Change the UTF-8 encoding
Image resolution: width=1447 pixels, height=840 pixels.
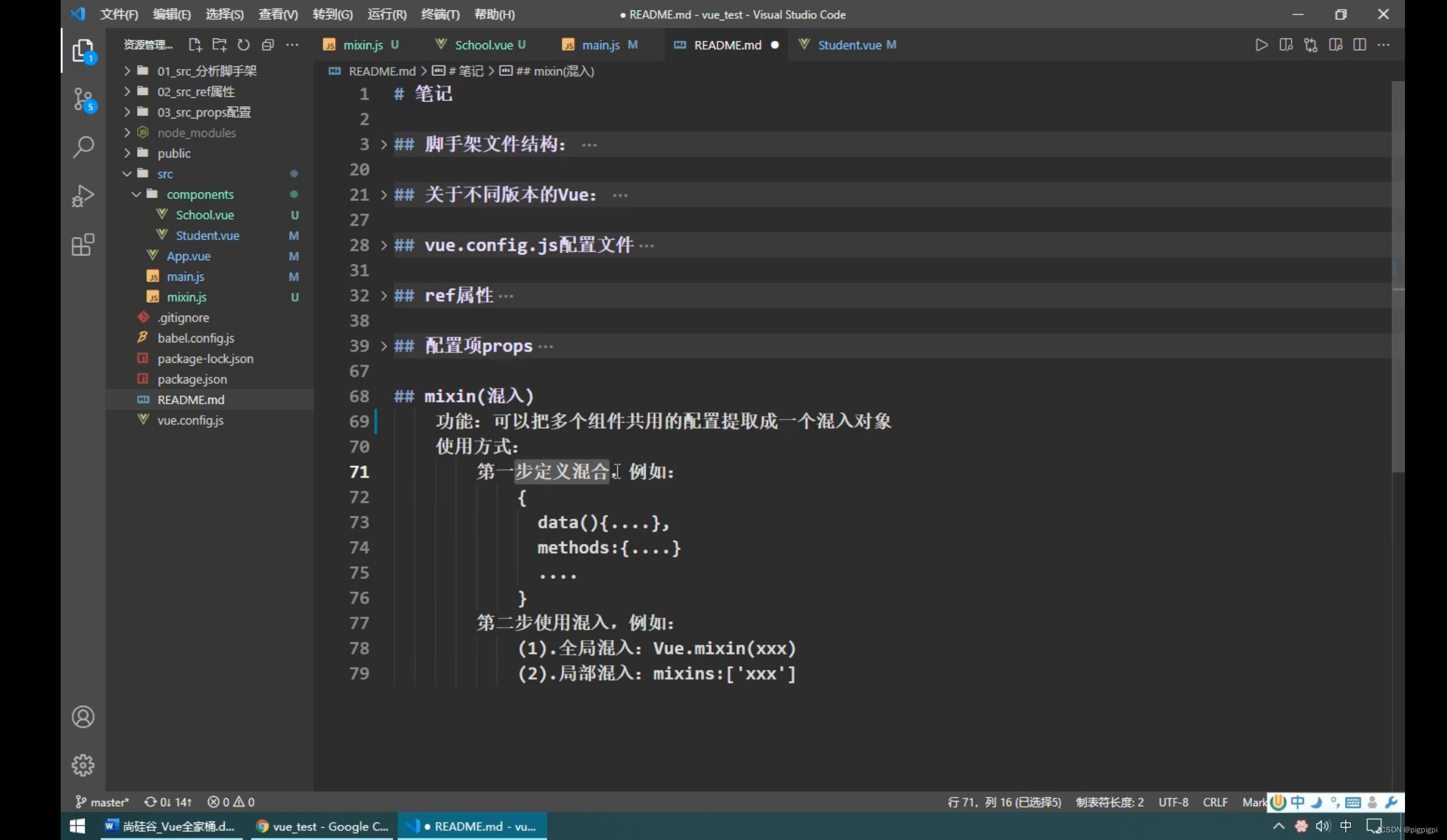click(x=1173, y=802)
